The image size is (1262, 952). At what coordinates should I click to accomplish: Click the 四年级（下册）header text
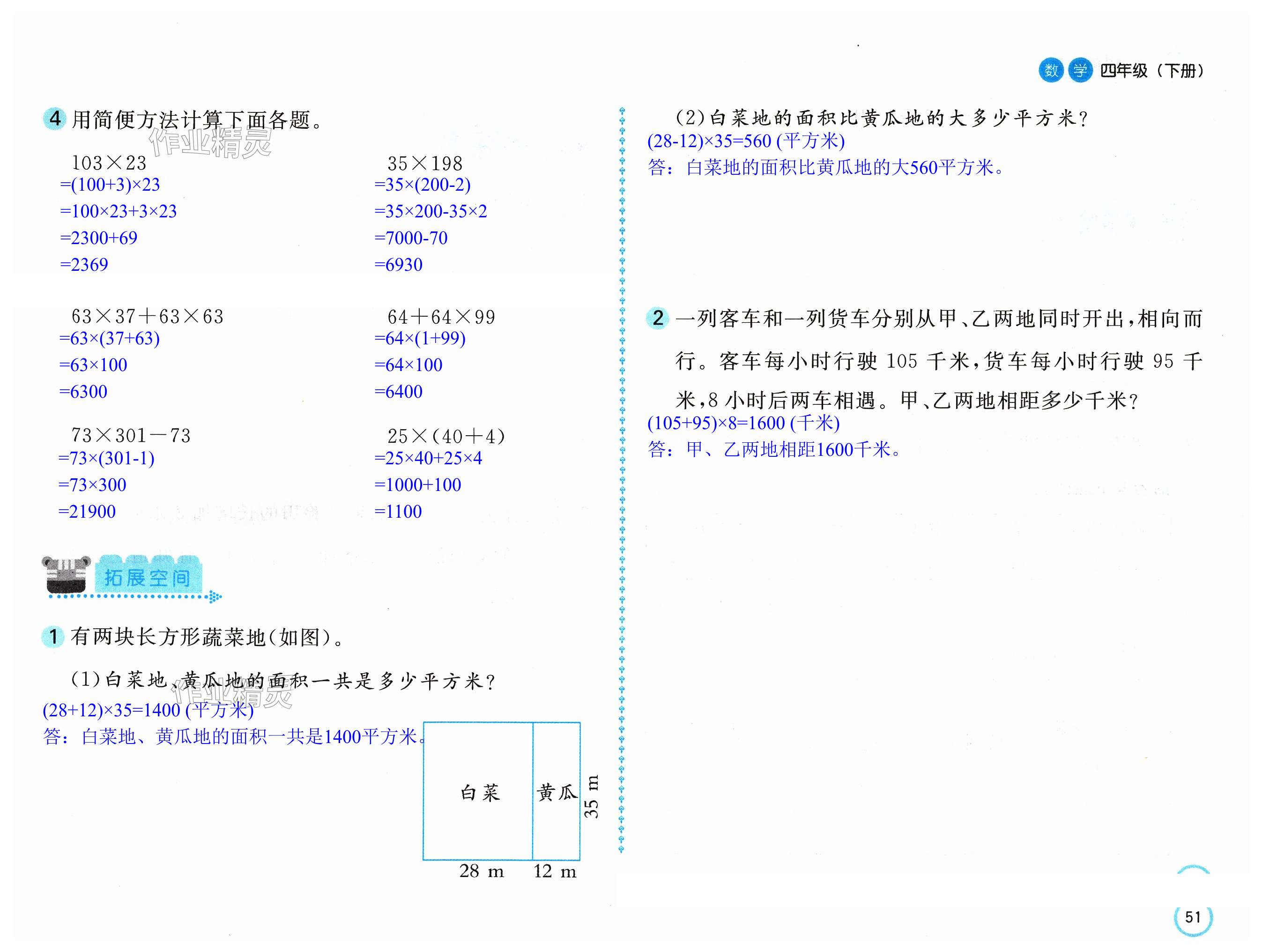point(1151,71)
